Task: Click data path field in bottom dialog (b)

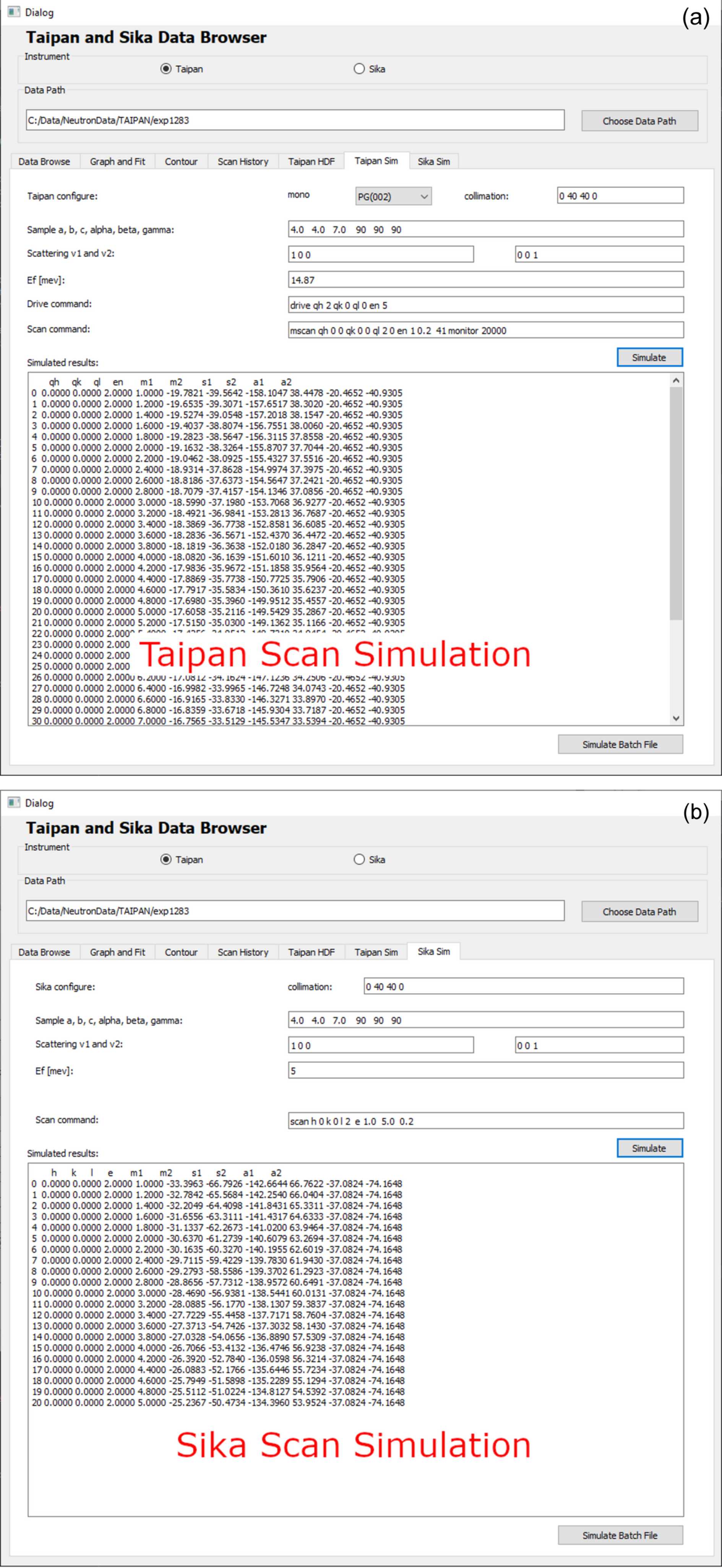Action: click(295, 911)
